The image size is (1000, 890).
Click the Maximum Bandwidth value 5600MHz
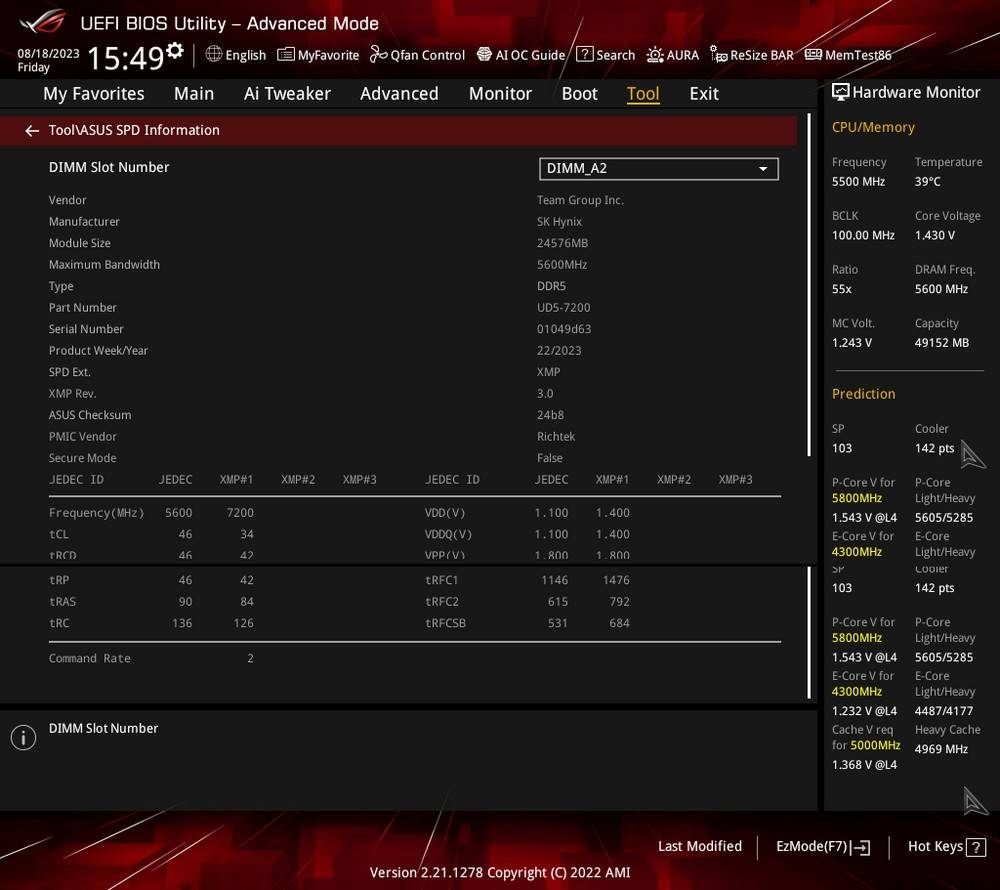561,265
